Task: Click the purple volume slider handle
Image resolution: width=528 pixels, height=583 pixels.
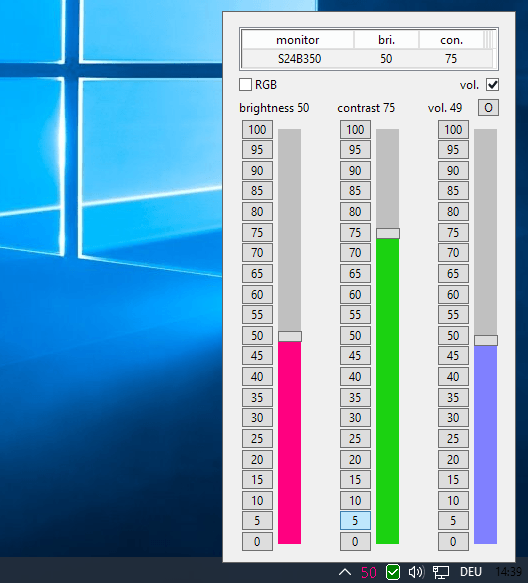Action: (486, 341)
